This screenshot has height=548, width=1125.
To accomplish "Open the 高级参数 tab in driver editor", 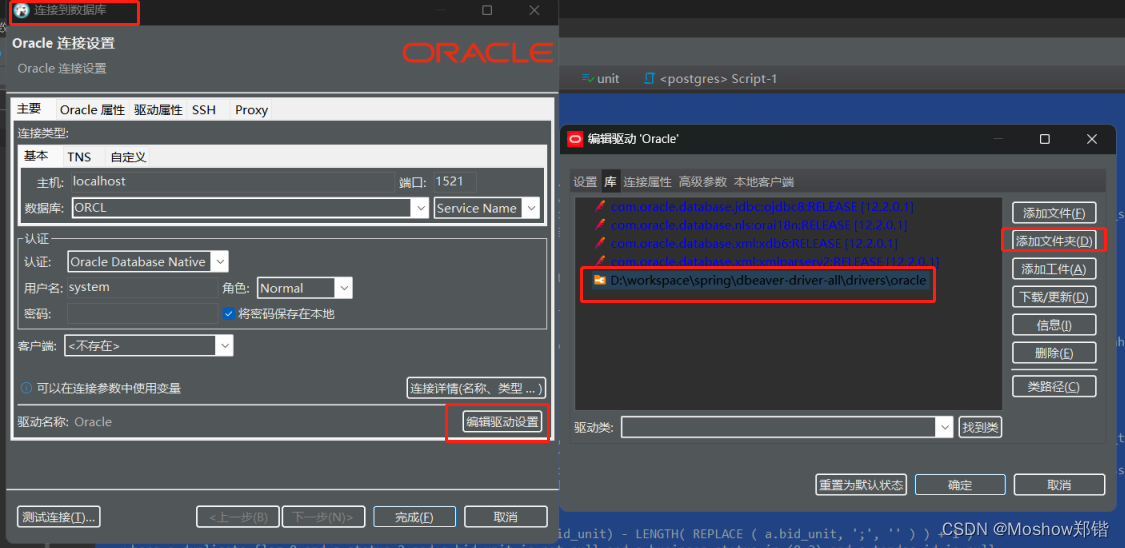I will point(703,181).
